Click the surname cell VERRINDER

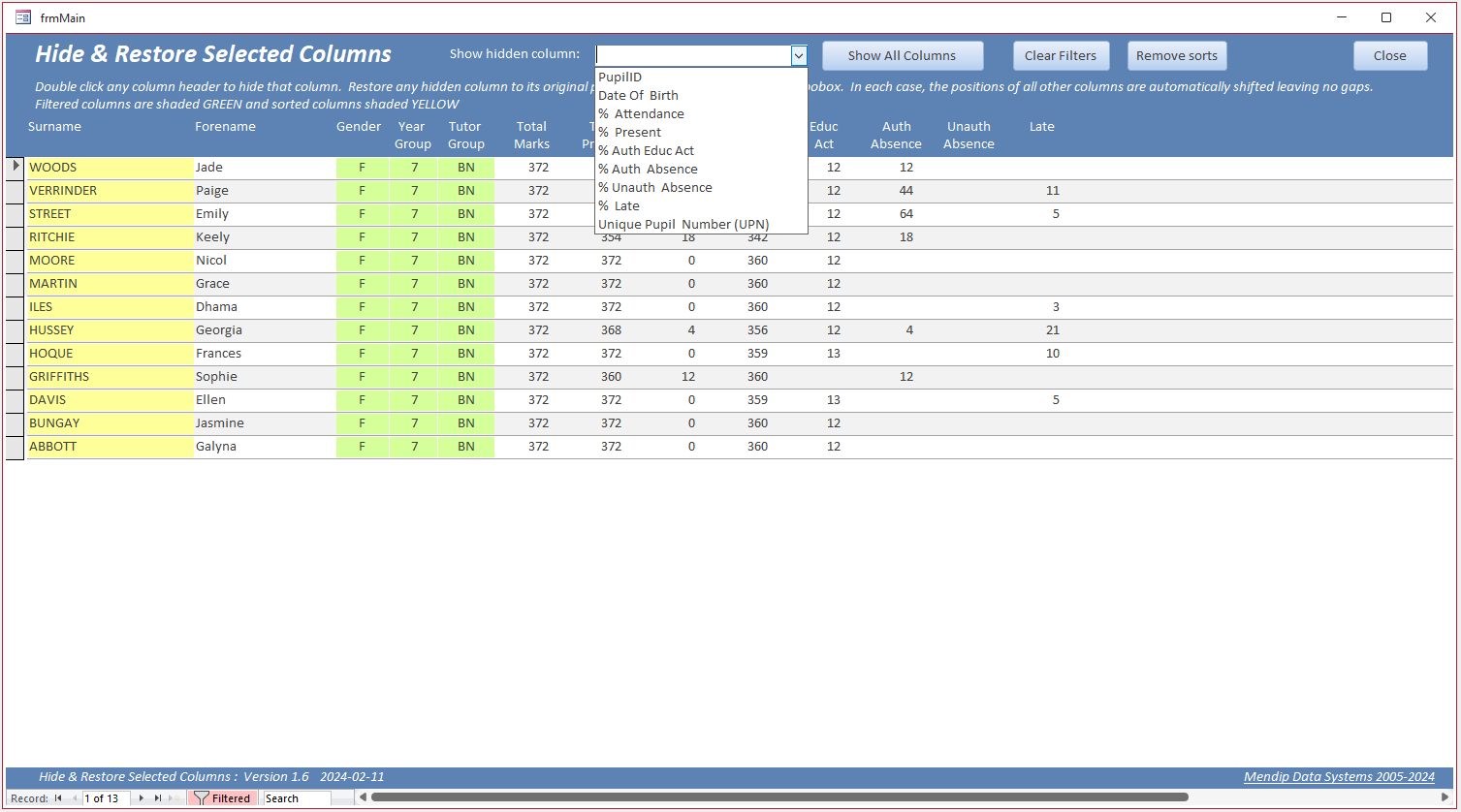point(110,191)
